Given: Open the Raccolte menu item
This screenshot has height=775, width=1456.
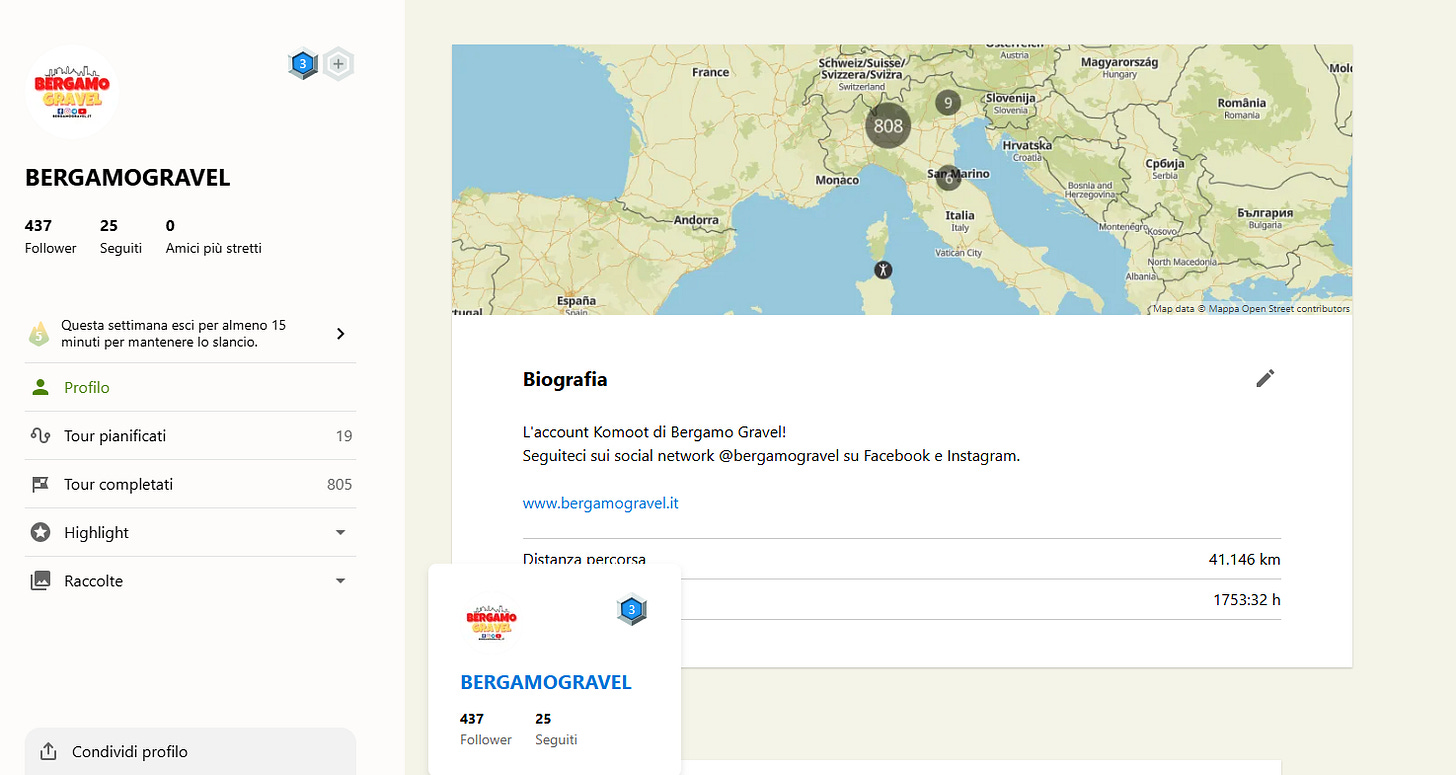Looking at the screenshot, I should (190, 581).
